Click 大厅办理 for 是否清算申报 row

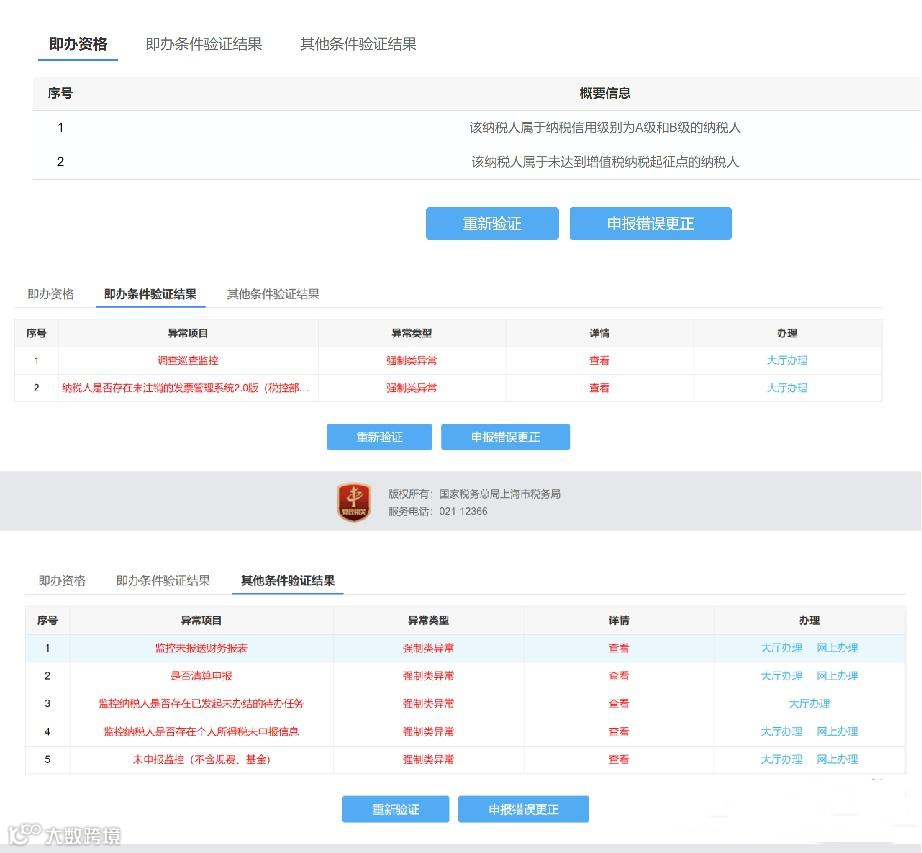781,676
